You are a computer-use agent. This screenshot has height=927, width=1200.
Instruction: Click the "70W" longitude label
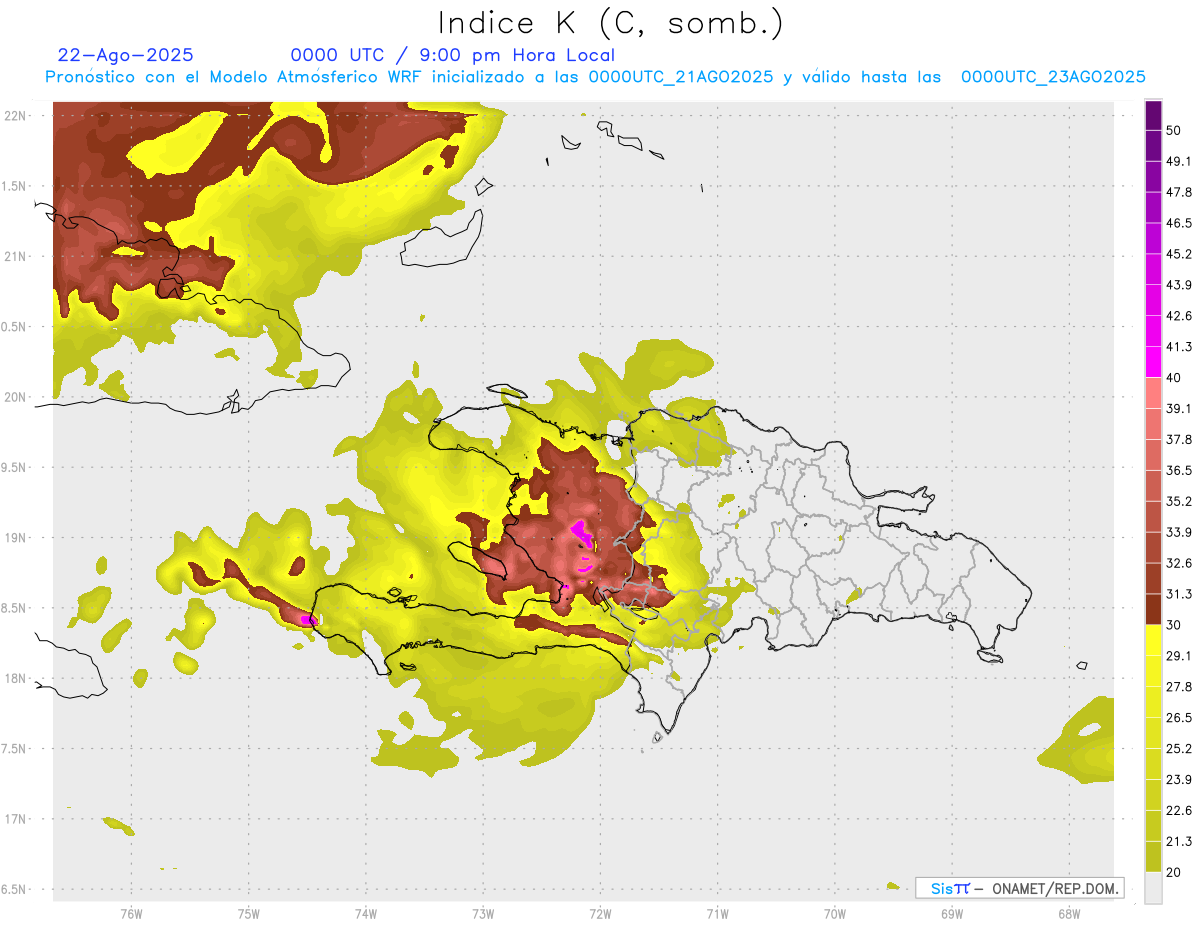834,914
